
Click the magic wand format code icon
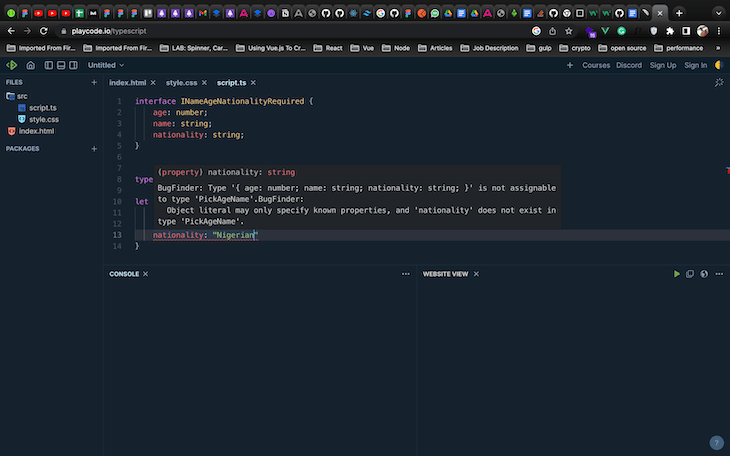click(719, 82)
